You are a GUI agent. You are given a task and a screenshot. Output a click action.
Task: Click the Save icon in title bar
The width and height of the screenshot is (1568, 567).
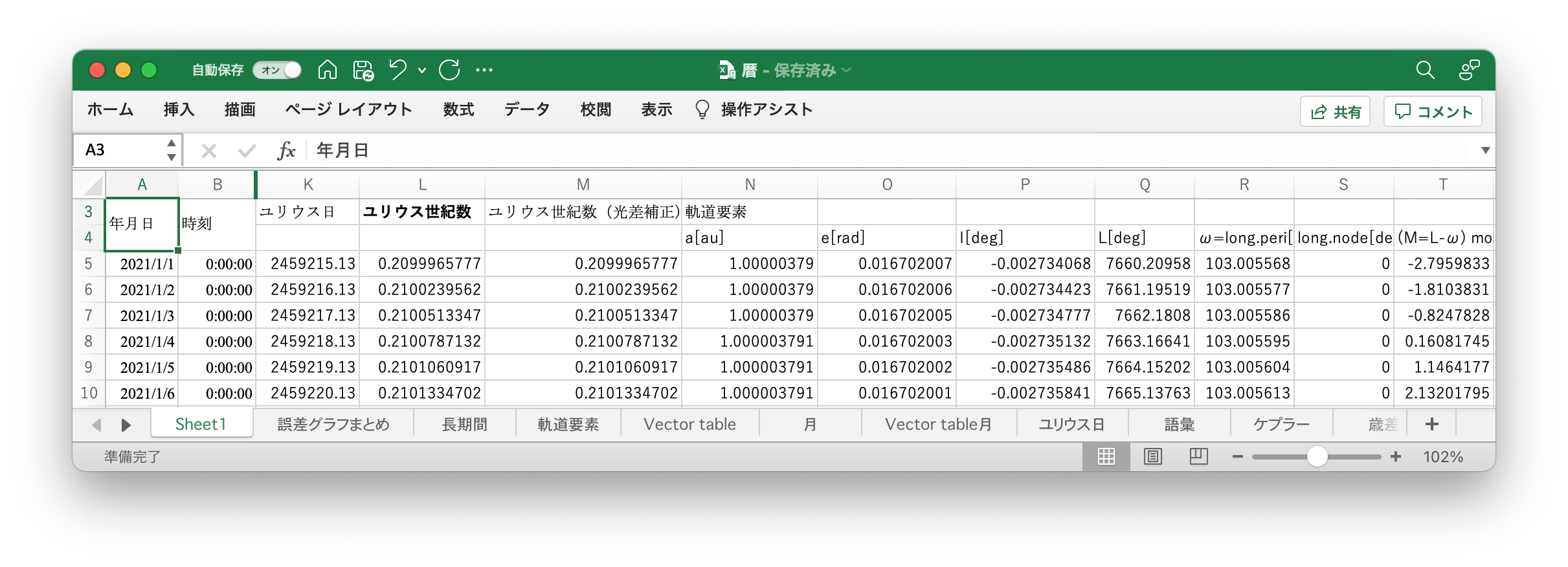coord(363,70)
